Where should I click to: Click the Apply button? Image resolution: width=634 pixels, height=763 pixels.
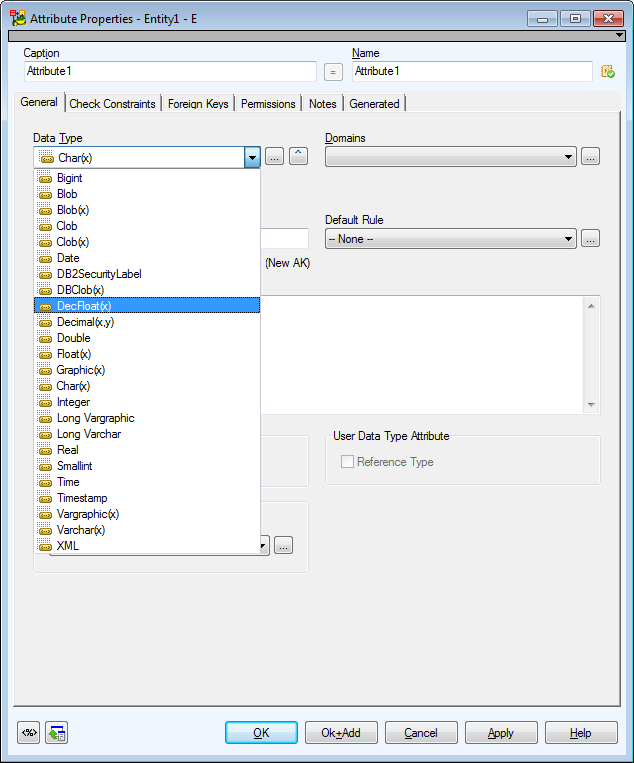click(501, 733)
